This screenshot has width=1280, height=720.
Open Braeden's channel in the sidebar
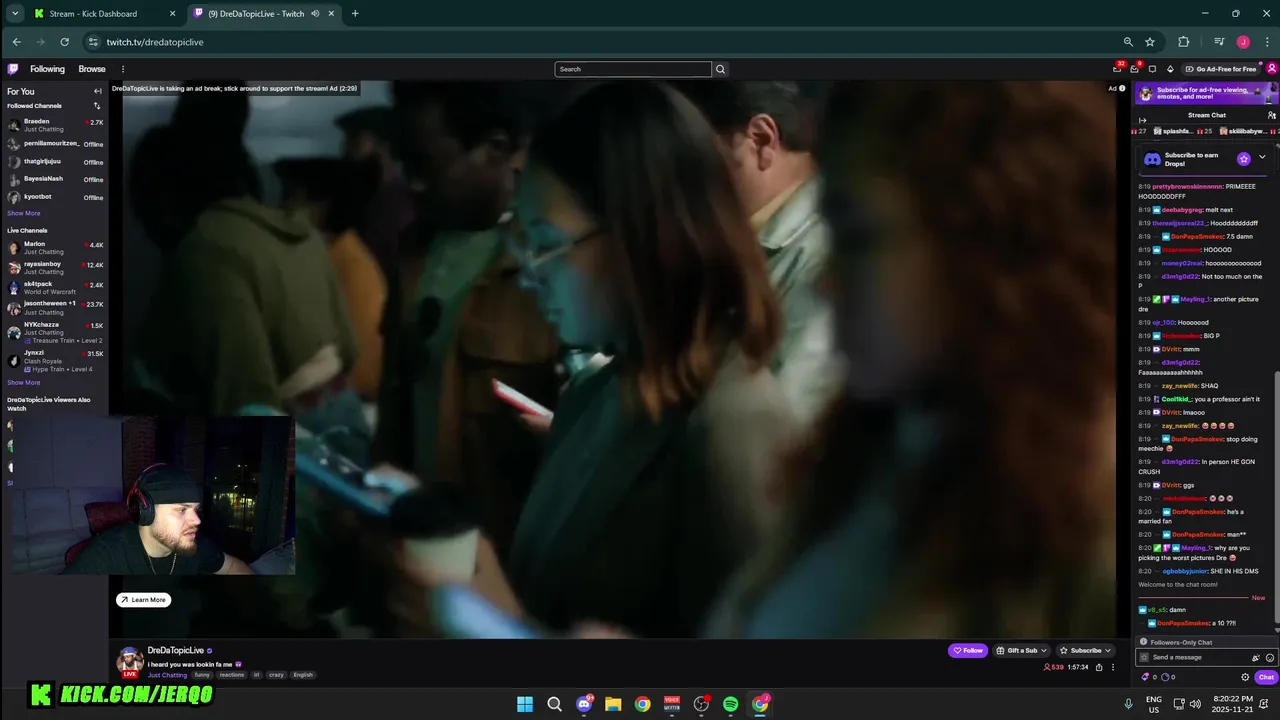(54, 125)
